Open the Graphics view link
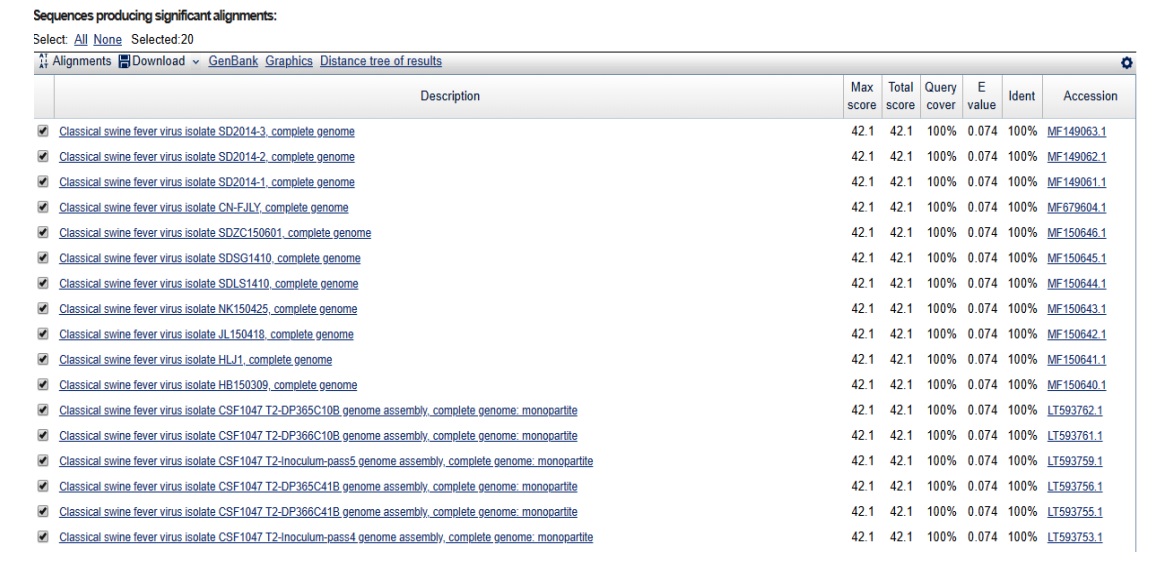The height and width of the screenshot is (565, 1172). point(289,61)
